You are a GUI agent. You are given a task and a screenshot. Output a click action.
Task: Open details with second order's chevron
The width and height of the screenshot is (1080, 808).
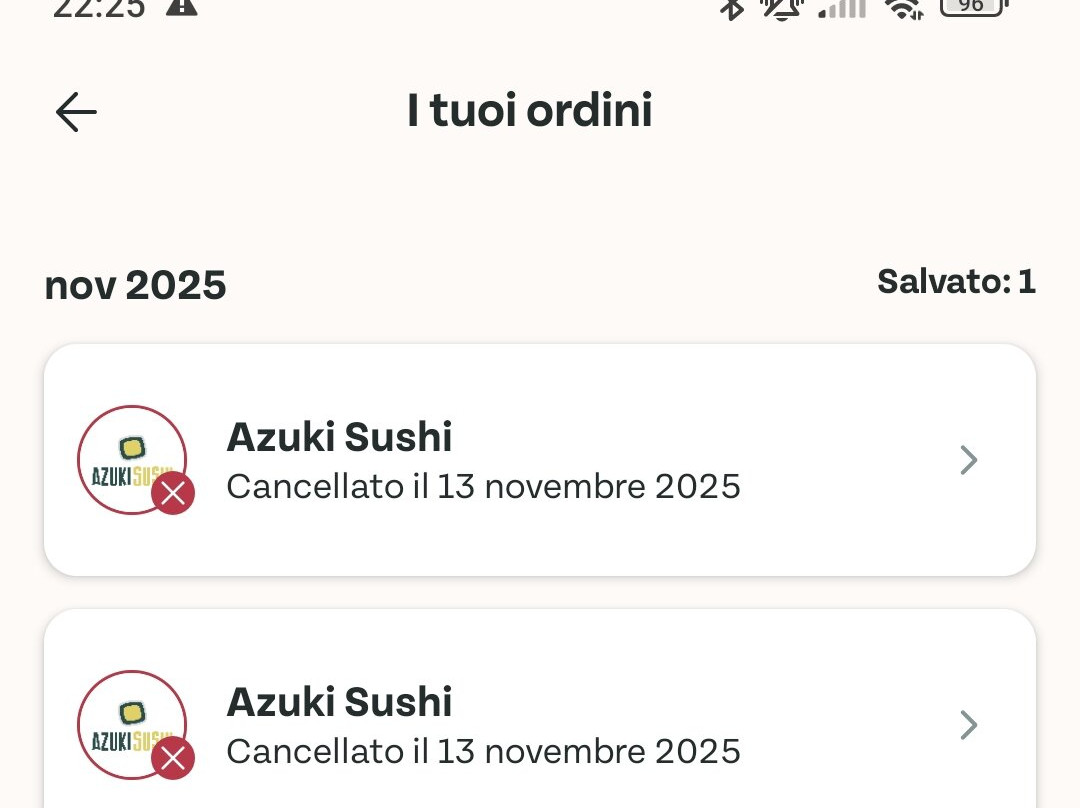click(968, 724)
